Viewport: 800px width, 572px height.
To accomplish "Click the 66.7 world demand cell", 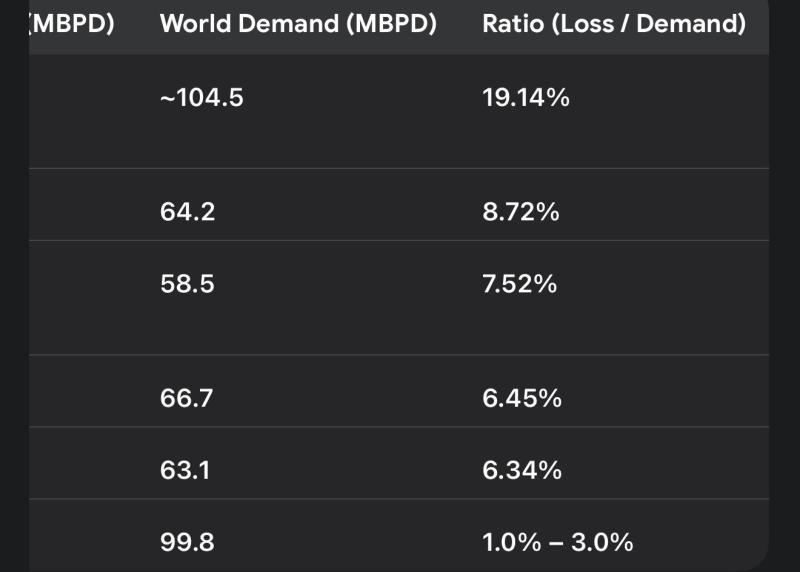I will (187, 398).
